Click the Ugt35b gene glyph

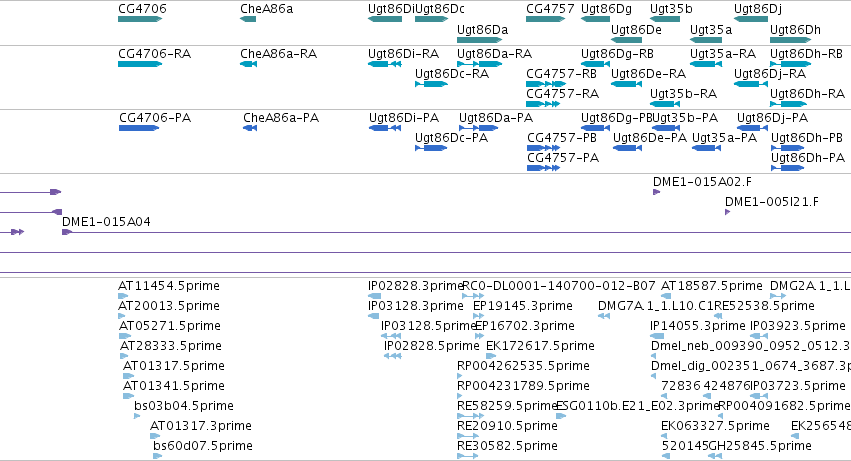(x=665, y=19)
